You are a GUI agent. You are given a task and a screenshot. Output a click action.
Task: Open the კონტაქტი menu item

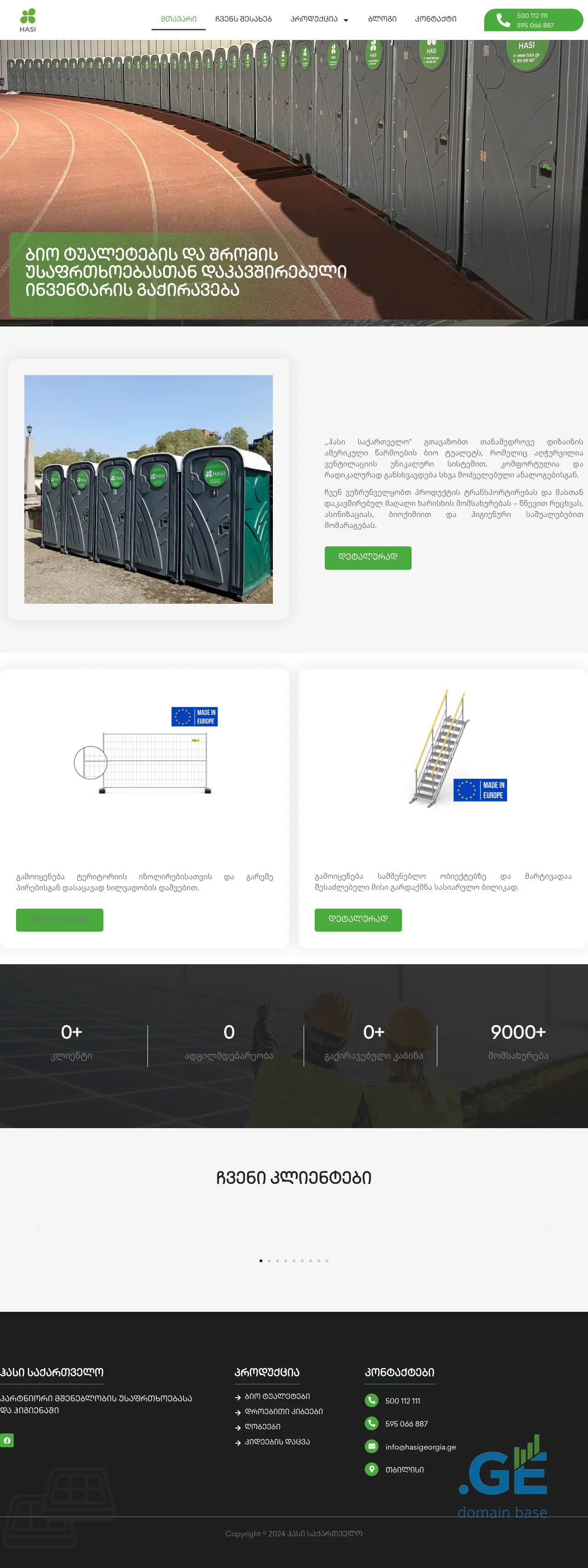click(436, 19)
